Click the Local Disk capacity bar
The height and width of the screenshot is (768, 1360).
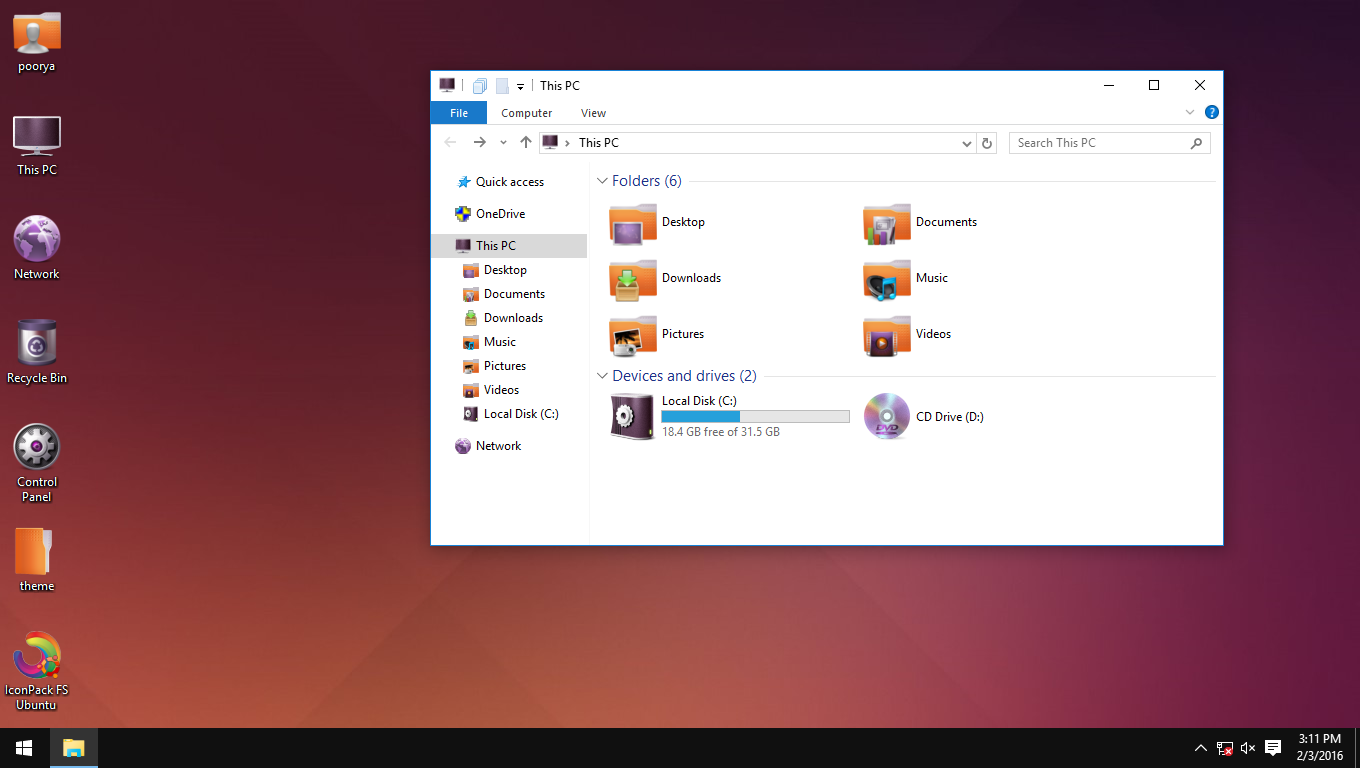755,416
